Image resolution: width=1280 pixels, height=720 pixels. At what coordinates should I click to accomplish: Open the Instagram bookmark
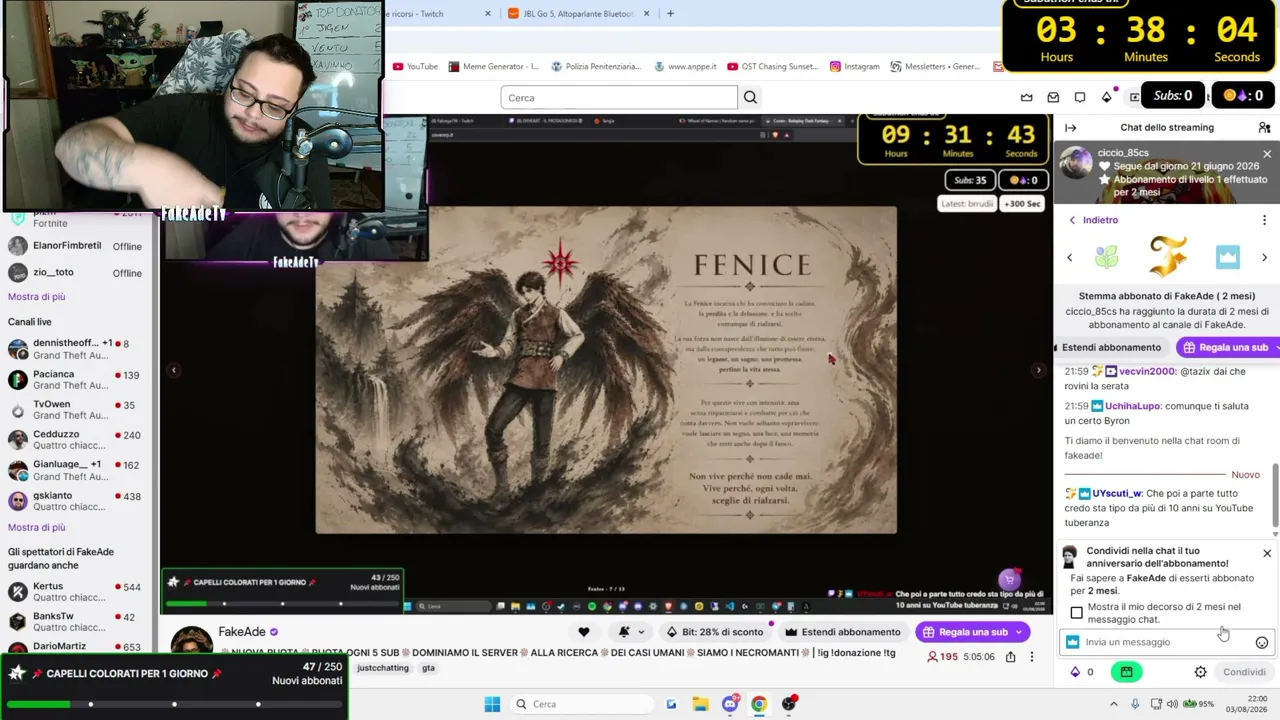(x=855, y=66)
